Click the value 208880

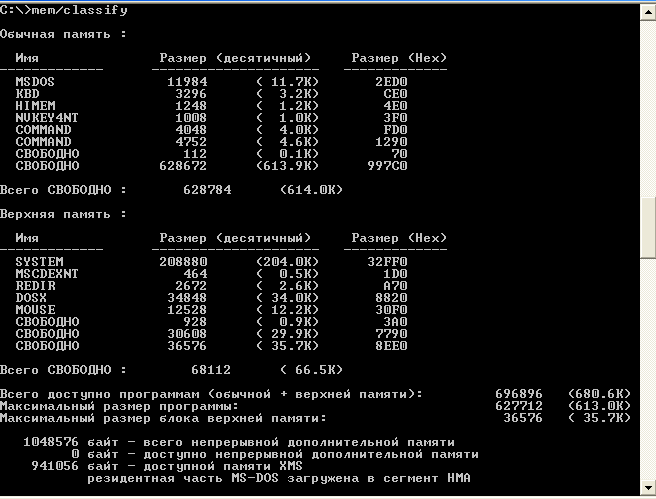pos(183,262)
